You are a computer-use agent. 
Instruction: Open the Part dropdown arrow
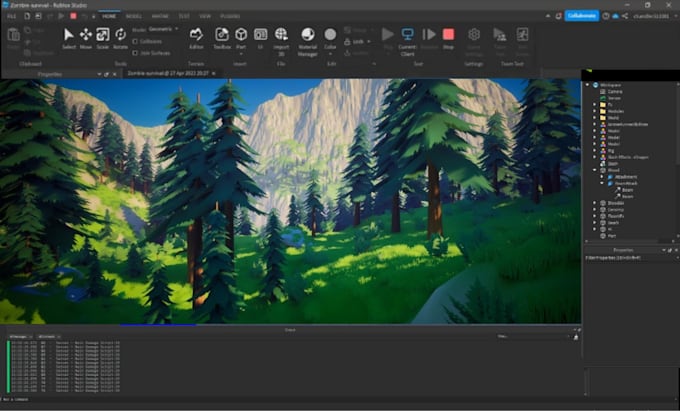[241, 54]
